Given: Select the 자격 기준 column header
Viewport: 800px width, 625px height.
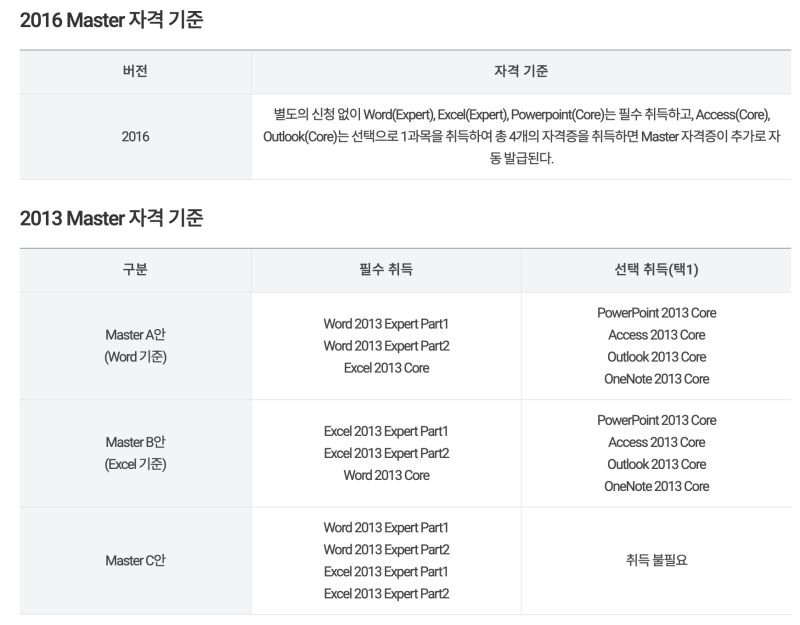Looking at the screenshot, I should (x=521, y=71).
